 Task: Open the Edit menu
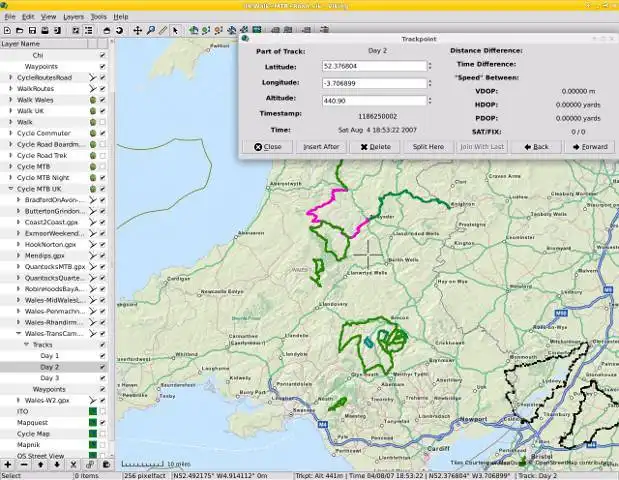(x=28, y=17)
